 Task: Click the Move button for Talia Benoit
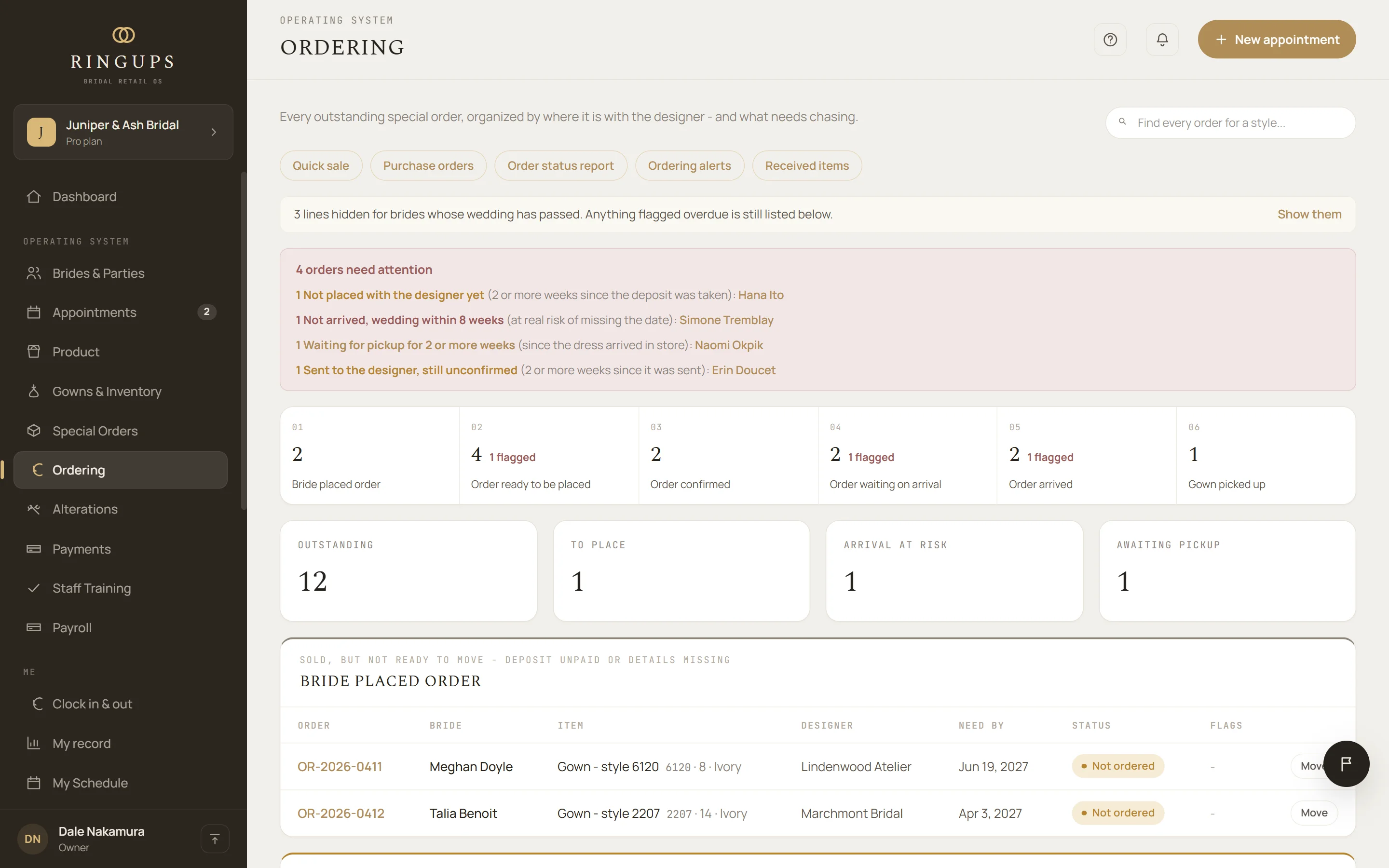coord(1314,813)
